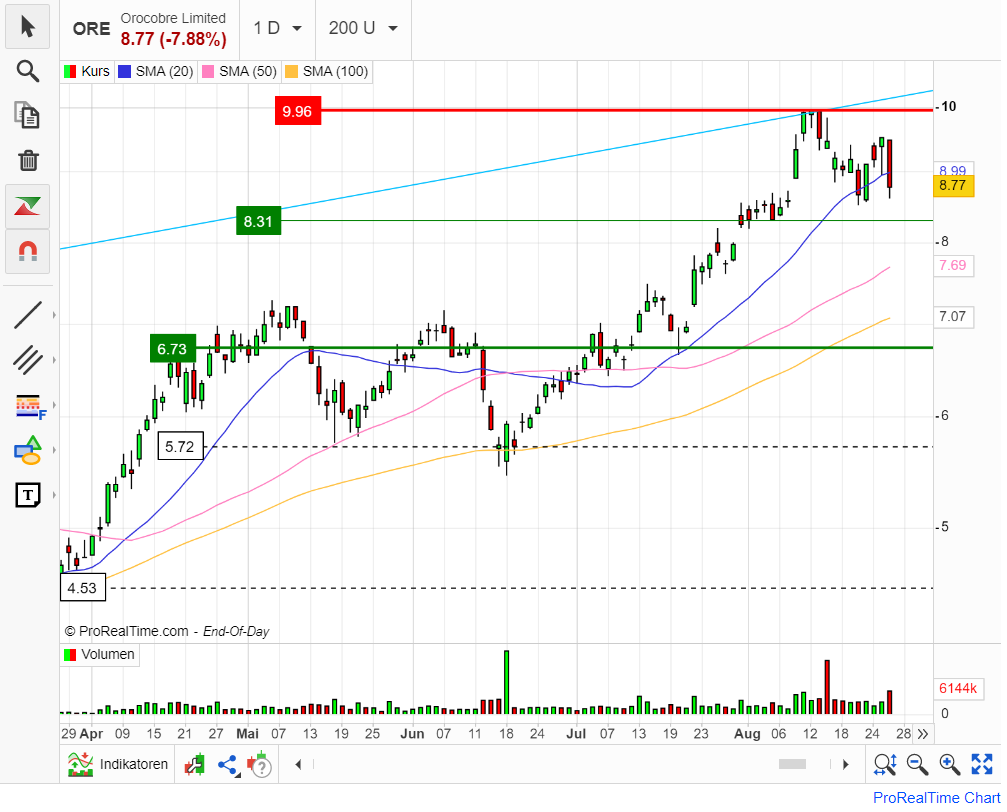Click the copy documents icon
The height and width of the screenshot is (812, 1007).
click(x=27, y=115)
